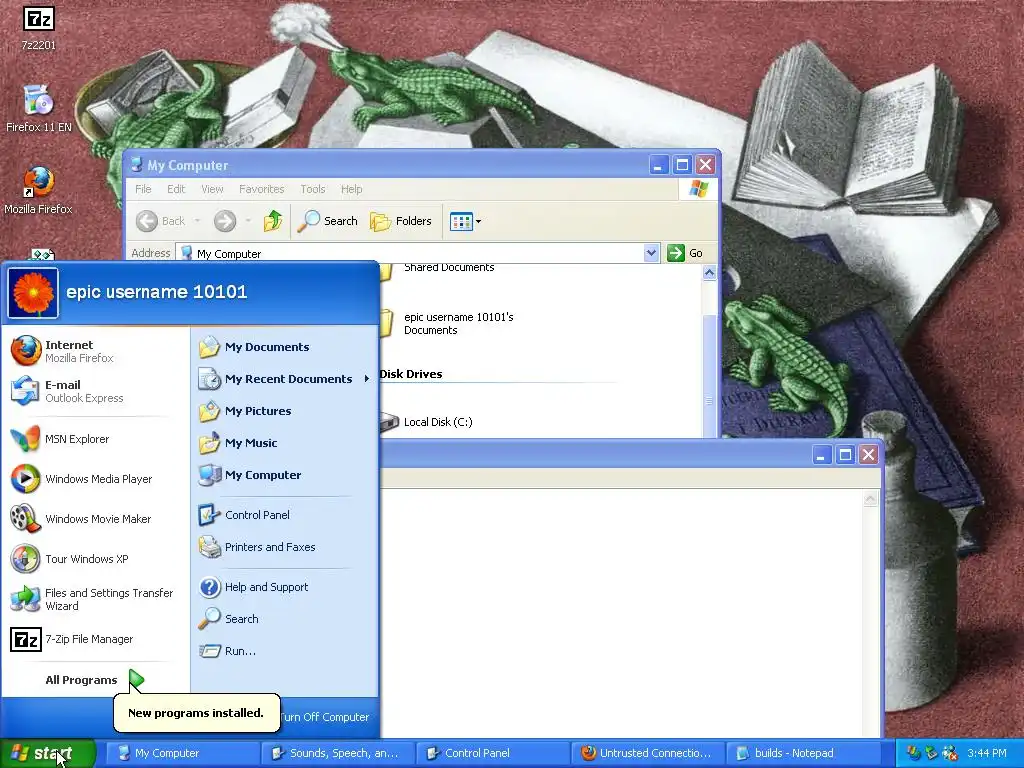Select Shared Documents folder
The height and width of the screenshot is (768, 1024).
(439, 269)
